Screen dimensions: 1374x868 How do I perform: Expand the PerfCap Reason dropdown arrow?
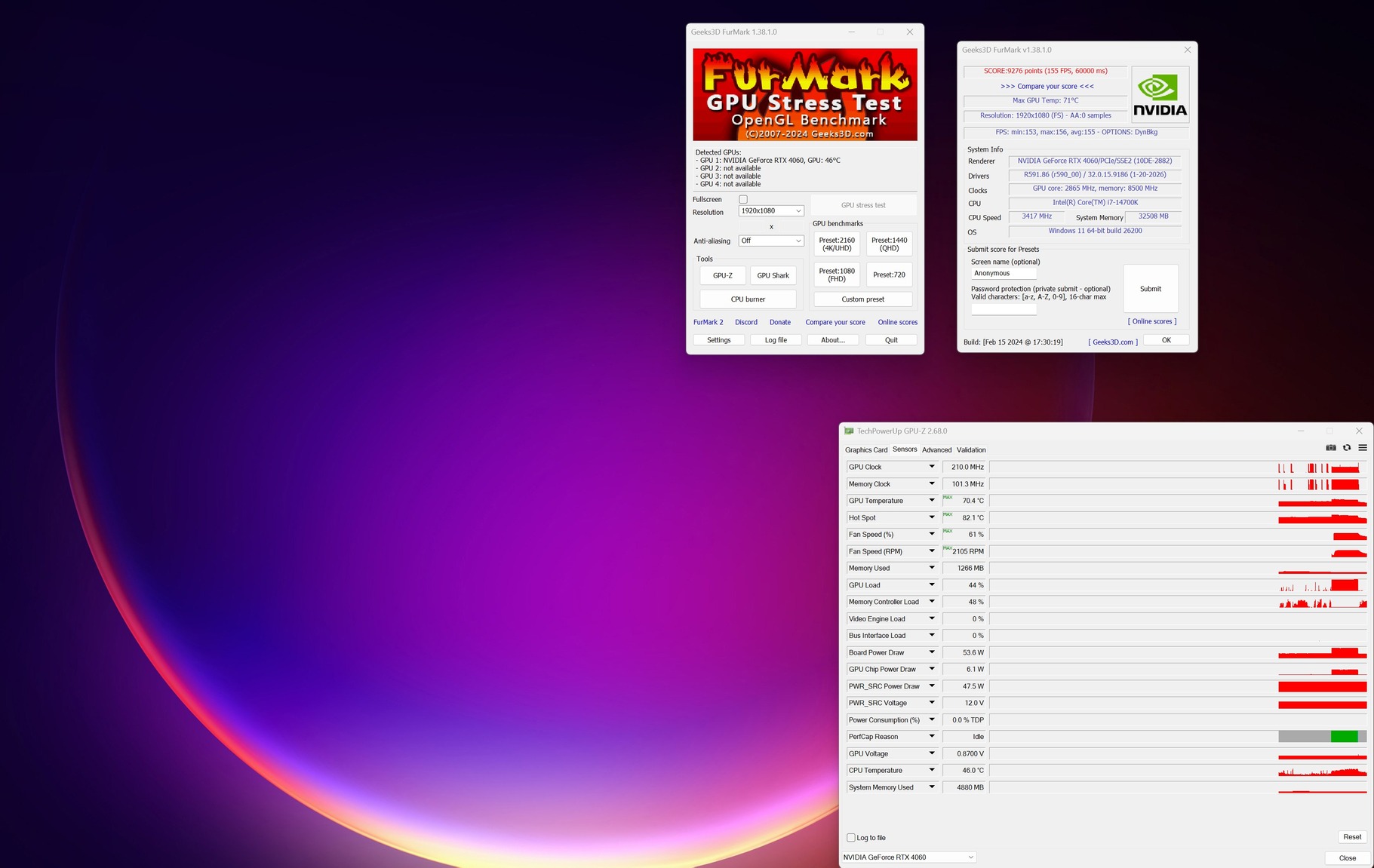[x=932, y=737]
